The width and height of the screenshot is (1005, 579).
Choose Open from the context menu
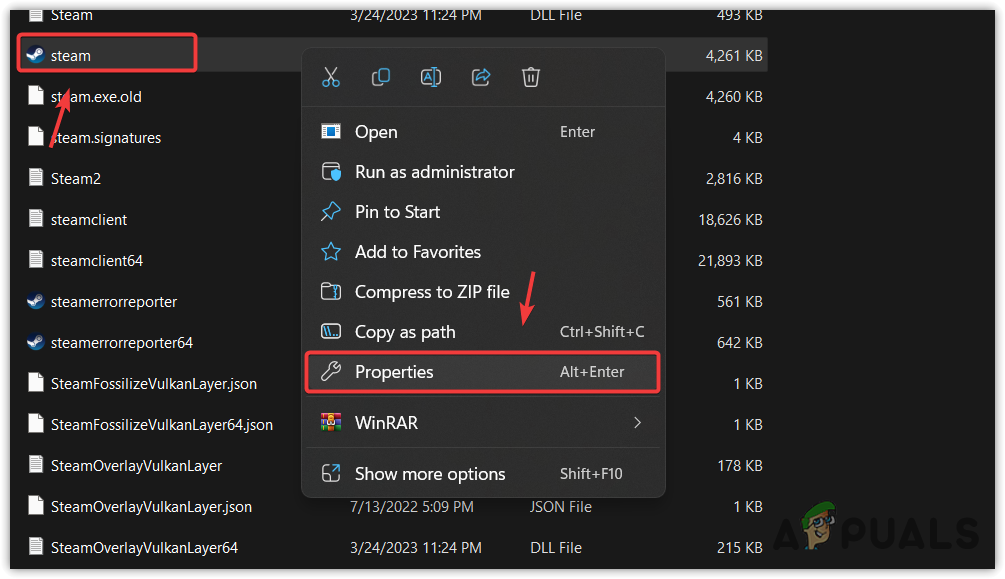point(483,131)
